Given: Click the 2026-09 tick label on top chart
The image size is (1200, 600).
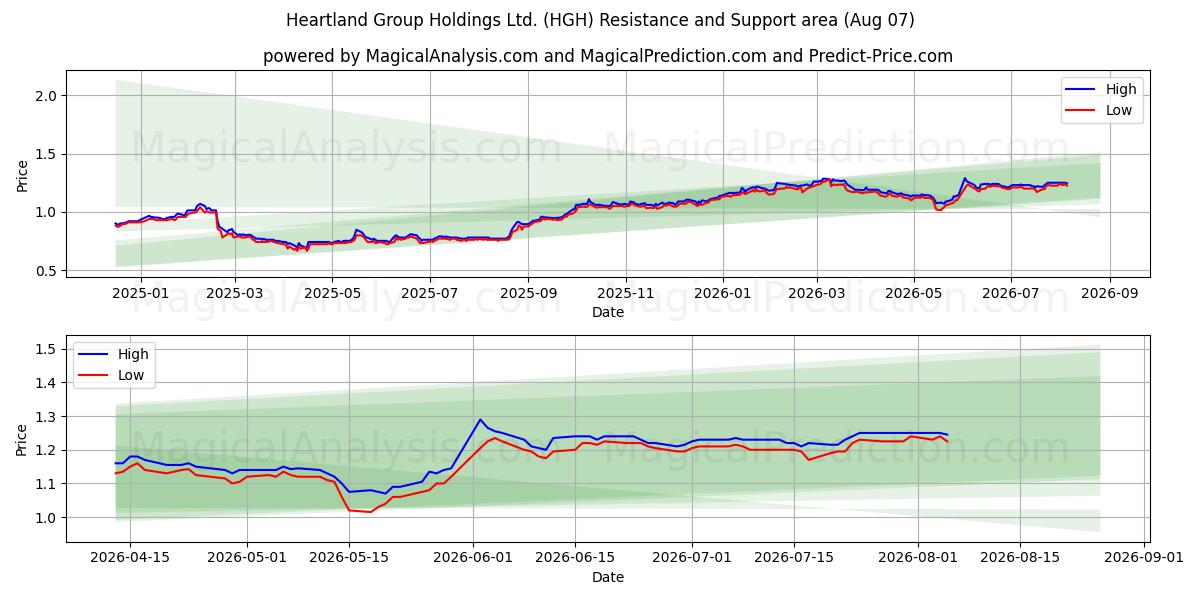Looking at the screenshot, I should coord(1109,293).
